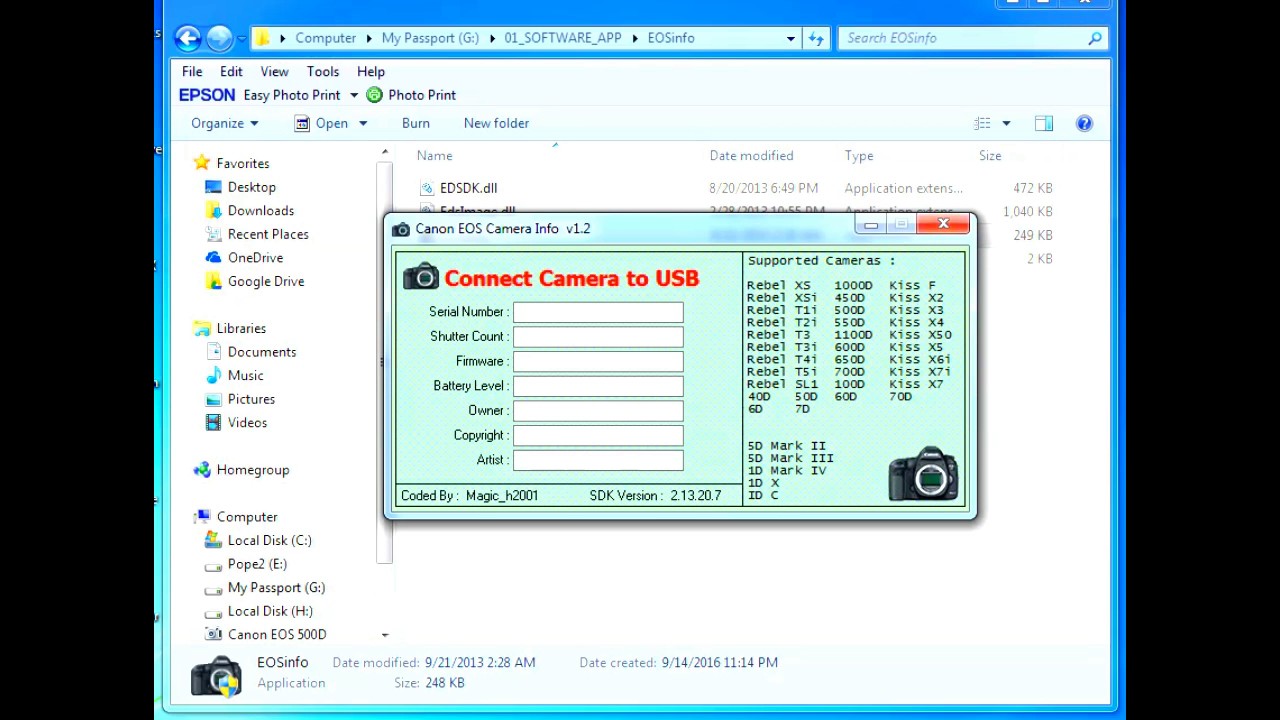The image size is (1280, 720).
Task: Sort by Type column header
Action: pyautogui.click(x=859, y=156)
